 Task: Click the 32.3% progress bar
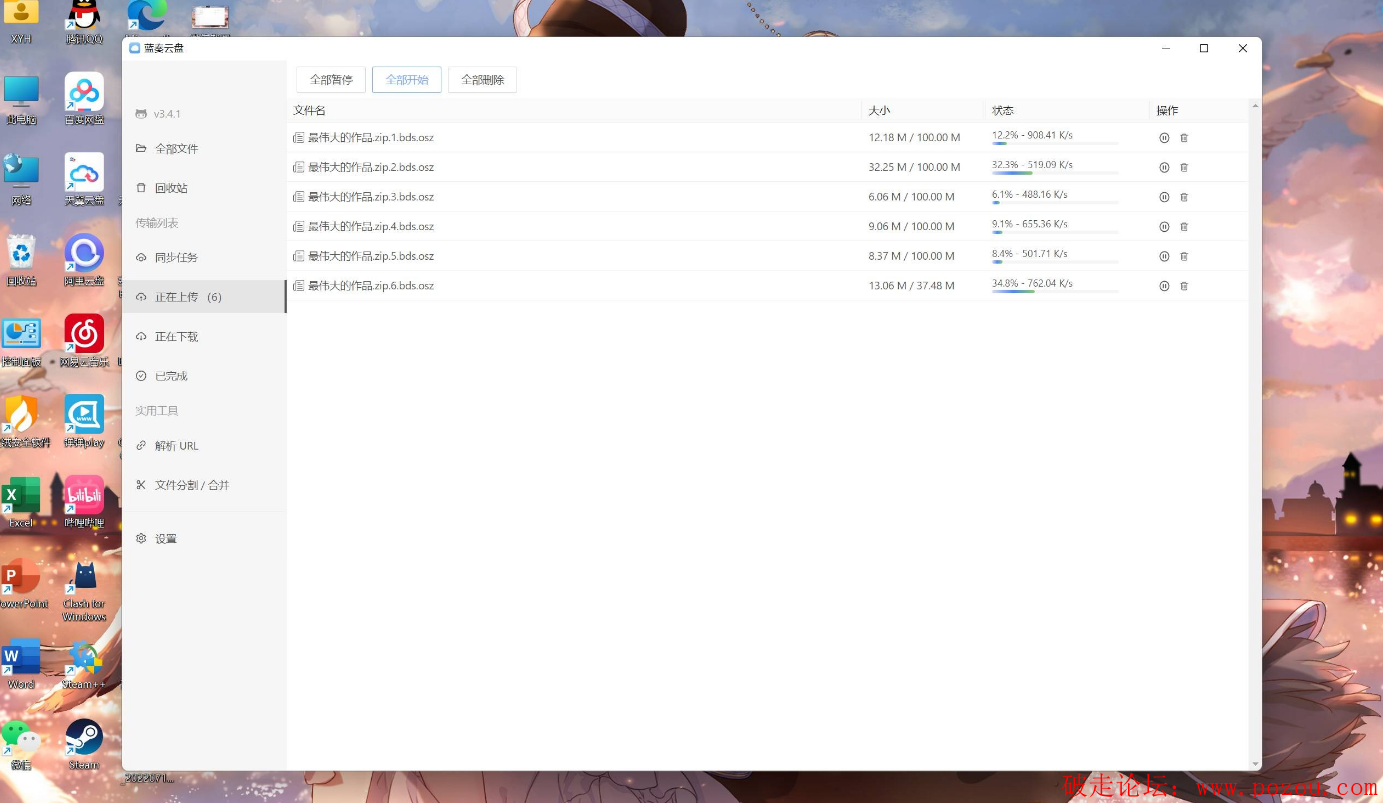click(x=1055, y=173)
